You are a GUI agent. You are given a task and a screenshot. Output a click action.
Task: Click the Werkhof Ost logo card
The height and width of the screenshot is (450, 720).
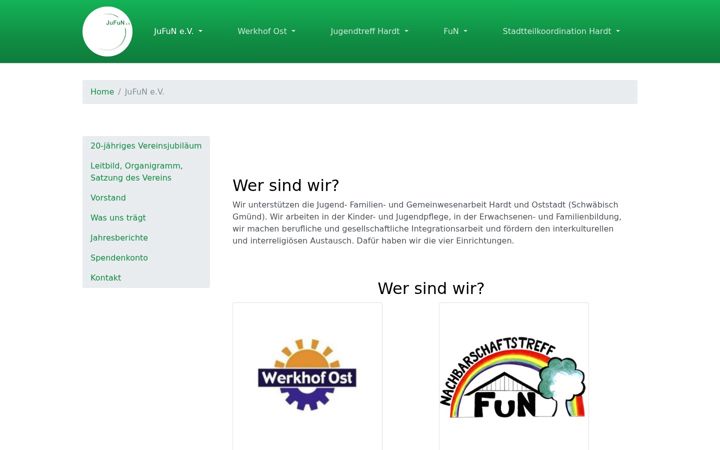tap(307, 376)
